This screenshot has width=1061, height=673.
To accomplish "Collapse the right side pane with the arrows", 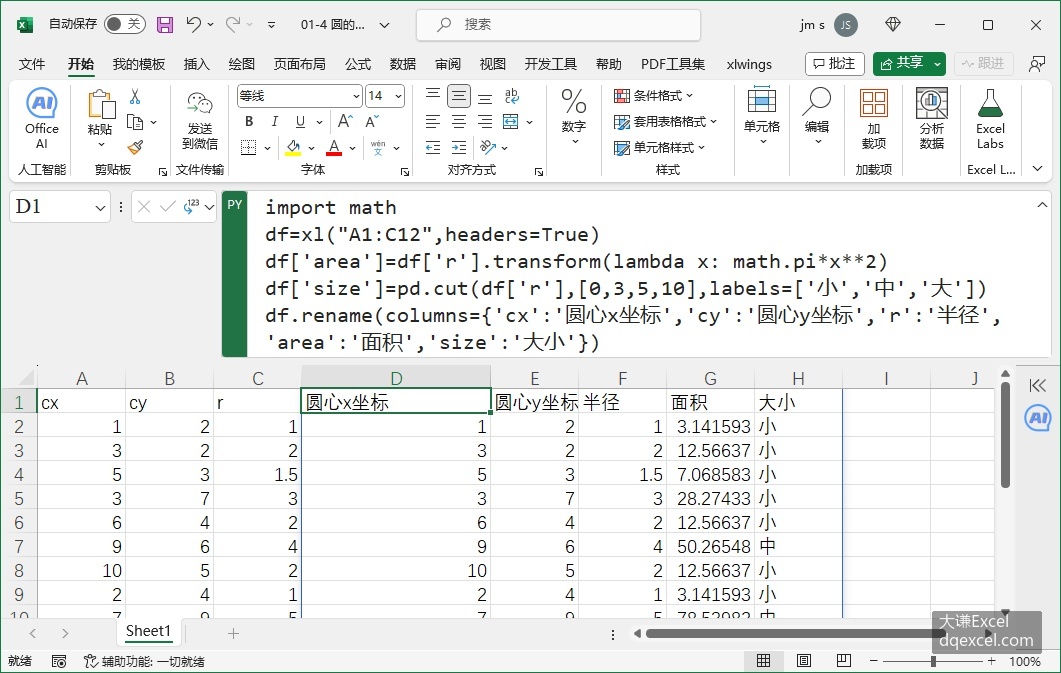I will tap(1037, 386).
